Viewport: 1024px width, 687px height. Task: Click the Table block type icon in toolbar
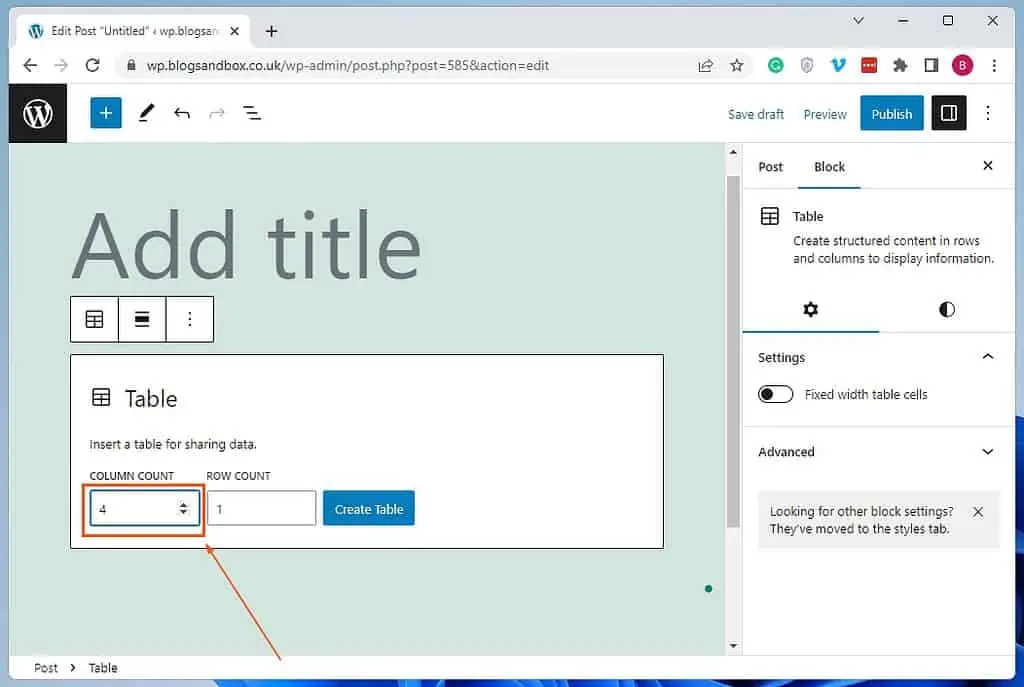click(x=95, y=319)
